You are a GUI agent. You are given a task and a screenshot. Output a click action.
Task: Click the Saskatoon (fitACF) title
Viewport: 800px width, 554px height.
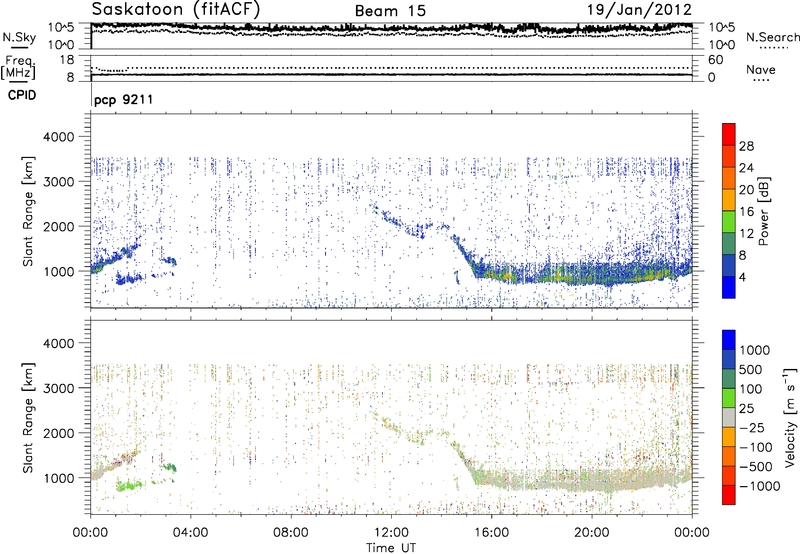tap(176, 10)
